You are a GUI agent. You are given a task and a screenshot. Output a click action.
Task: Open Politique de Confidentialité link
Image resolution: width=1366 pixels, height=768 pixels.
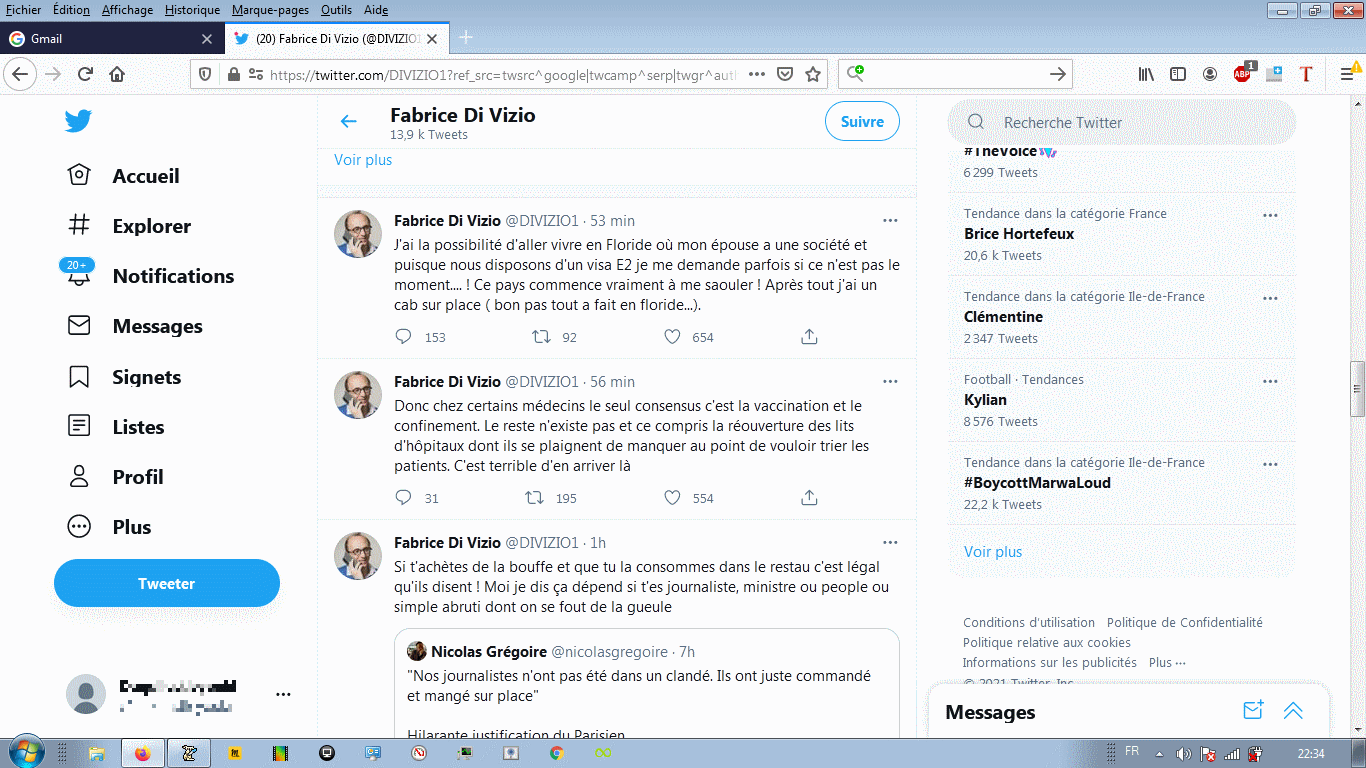[1185, 622]
